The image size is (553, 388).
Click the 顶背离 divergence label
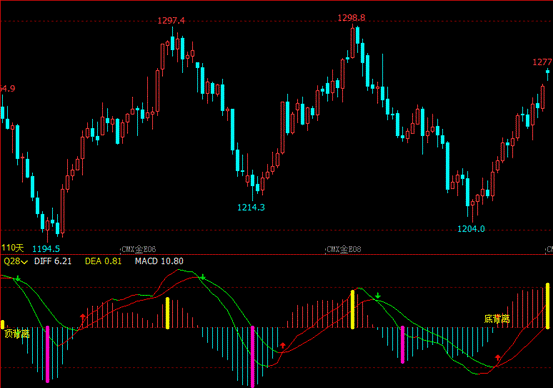17,334
